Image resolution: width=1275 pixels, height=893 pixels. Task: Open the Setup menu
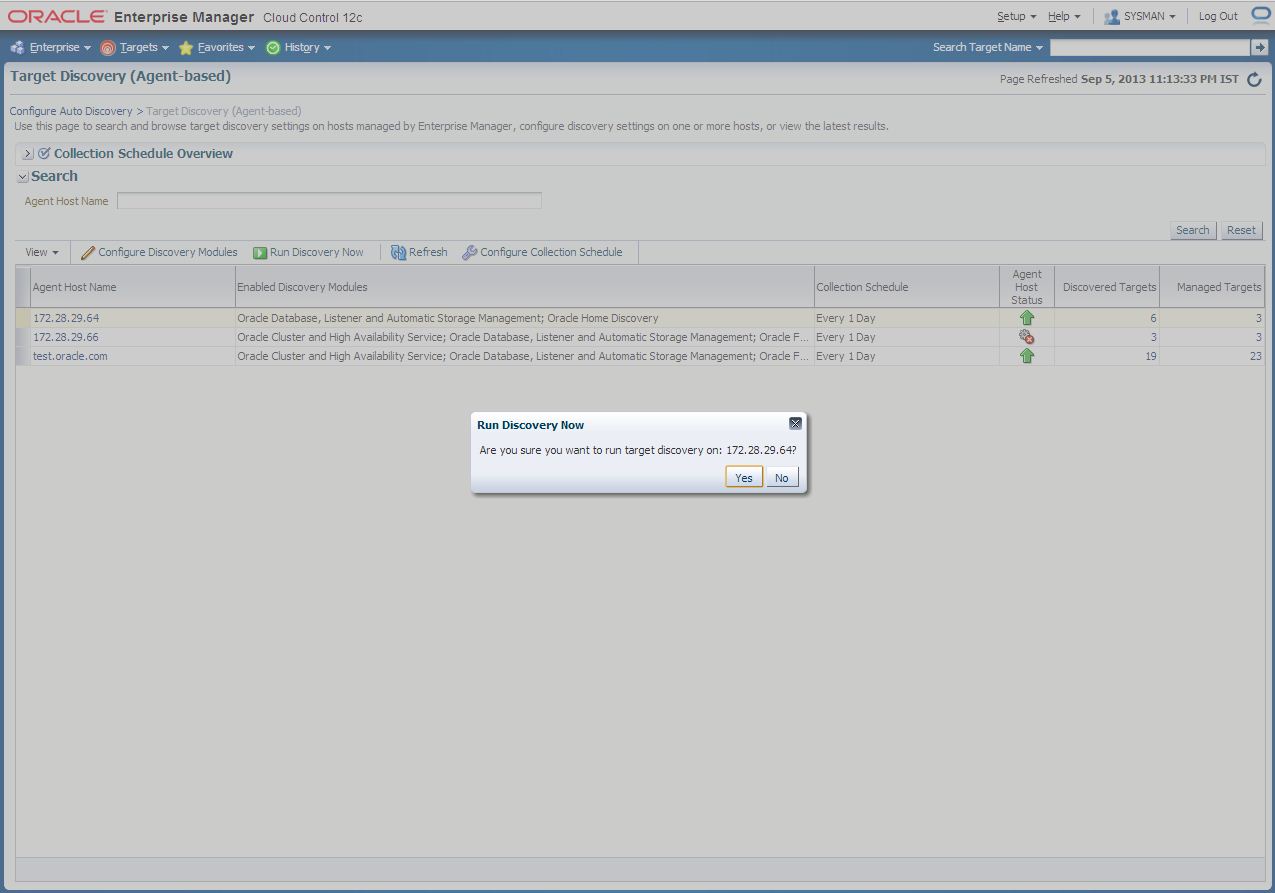(x=1016, y=16)
